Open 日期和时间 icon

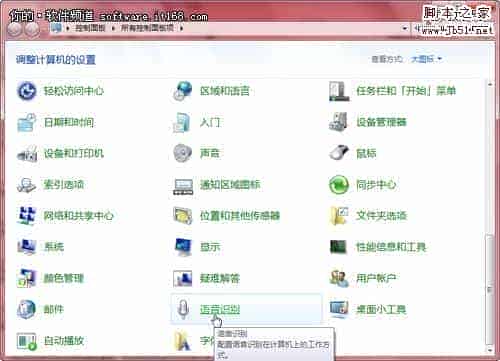pos(27,122)
